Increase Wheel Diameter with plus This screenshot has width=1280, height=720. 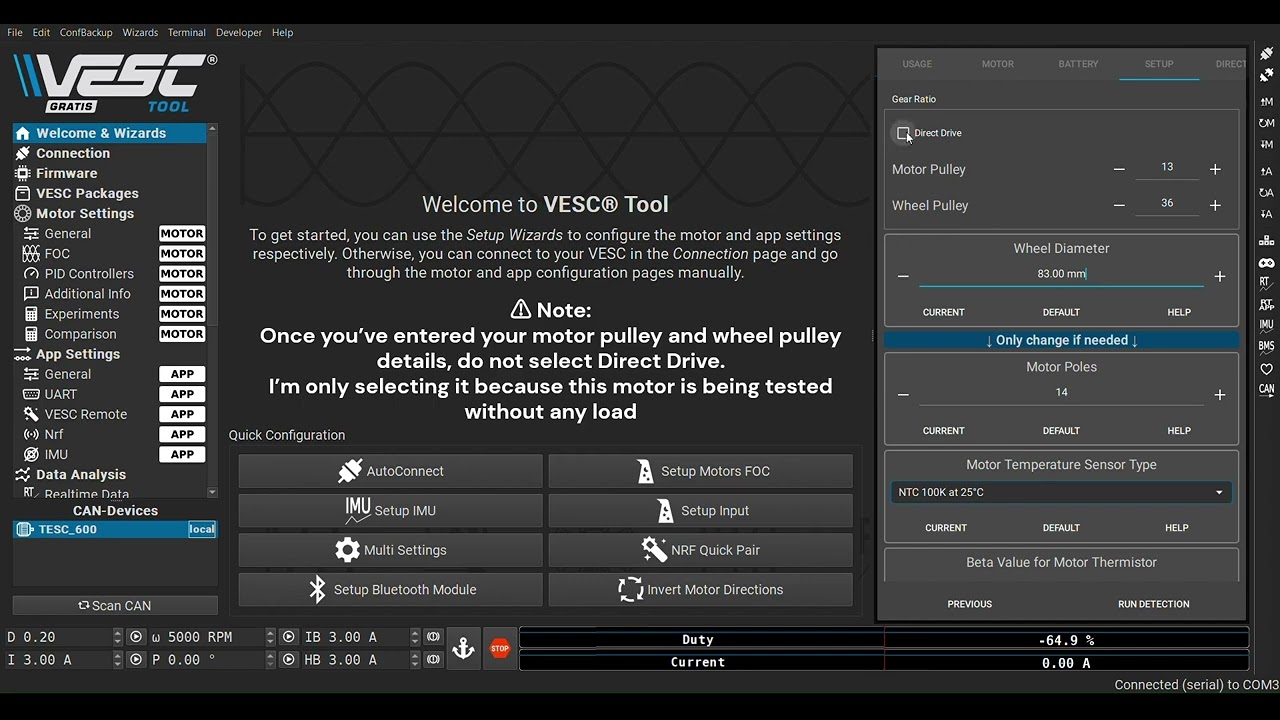click(1220, 276)
